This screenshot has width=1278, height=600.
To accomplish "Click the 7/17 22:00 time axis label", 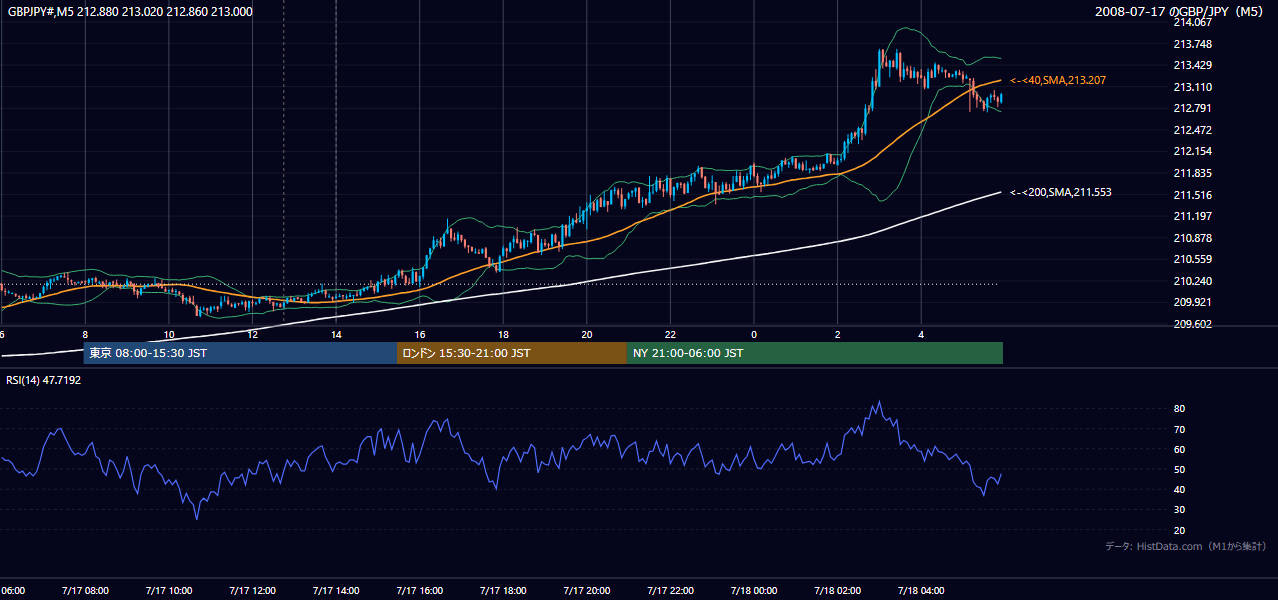I will 670,591.
